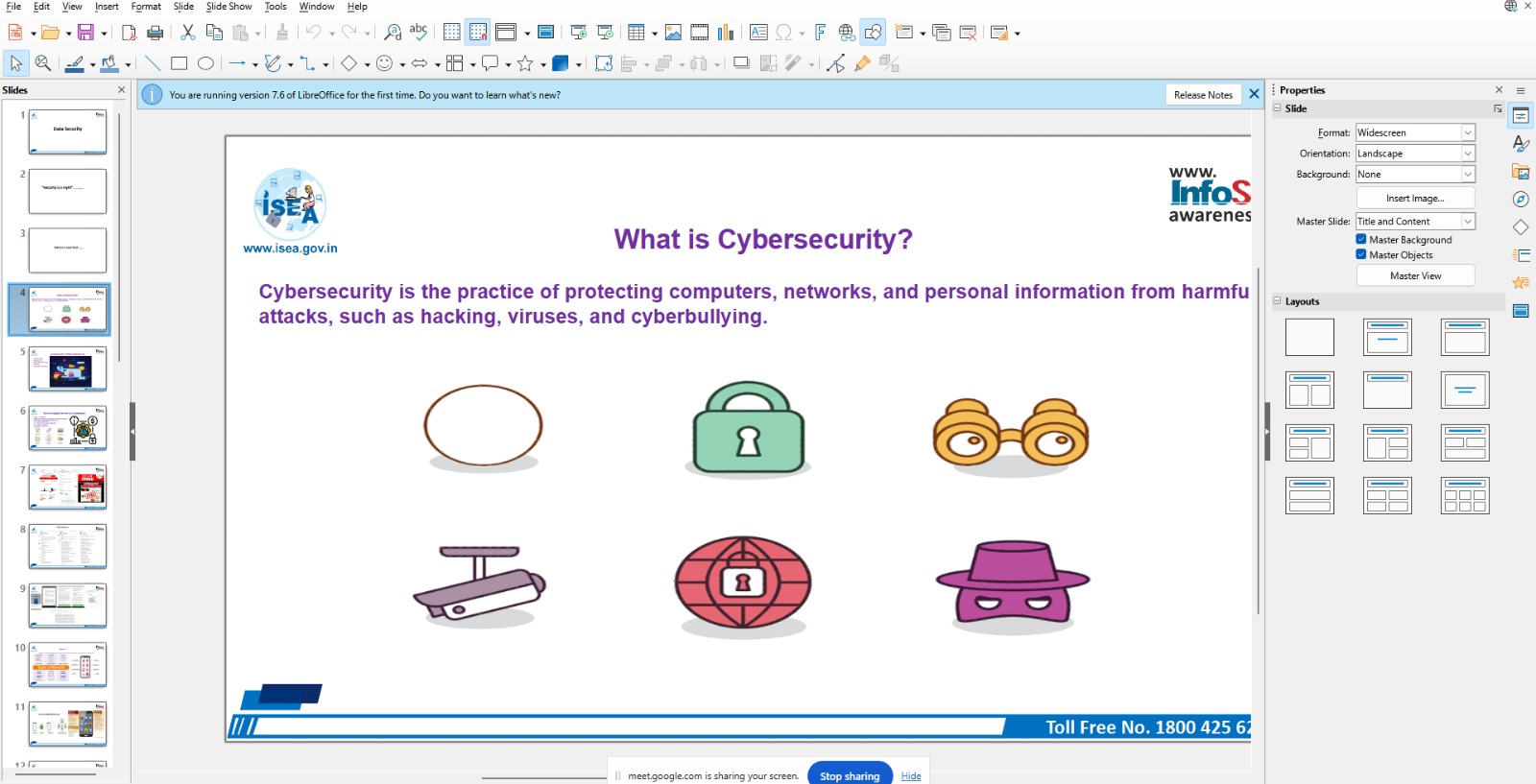Click the Stop sharing button
The image size is (1536, 784).
click(850, 775)
